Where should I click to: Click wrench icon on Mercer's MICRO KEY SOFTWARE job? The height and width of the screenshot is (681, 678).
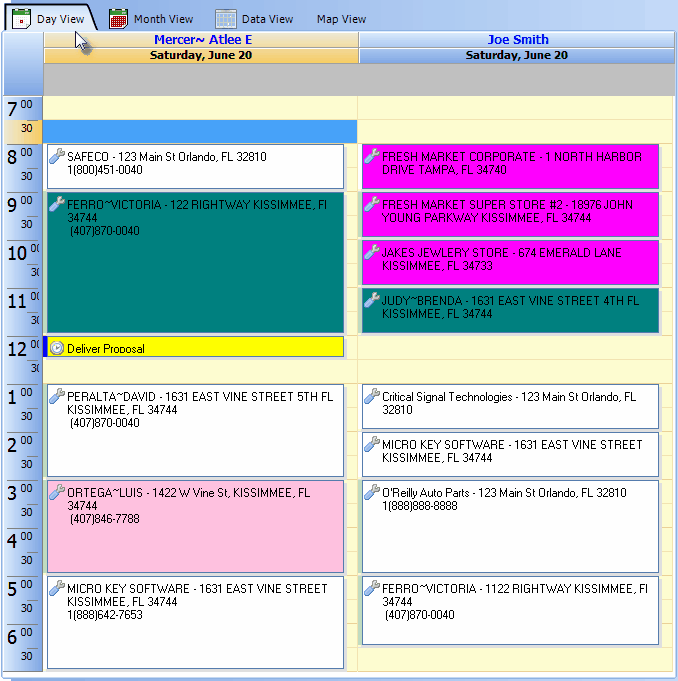coord(57,588)
